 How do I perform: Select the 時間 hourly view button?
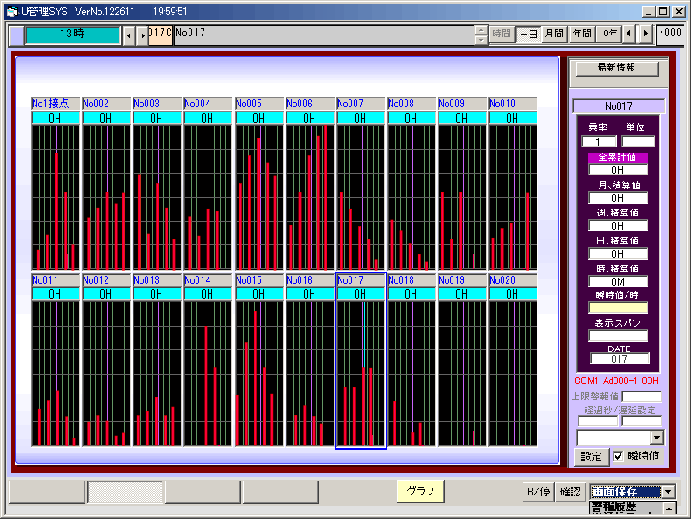[502, 33]
